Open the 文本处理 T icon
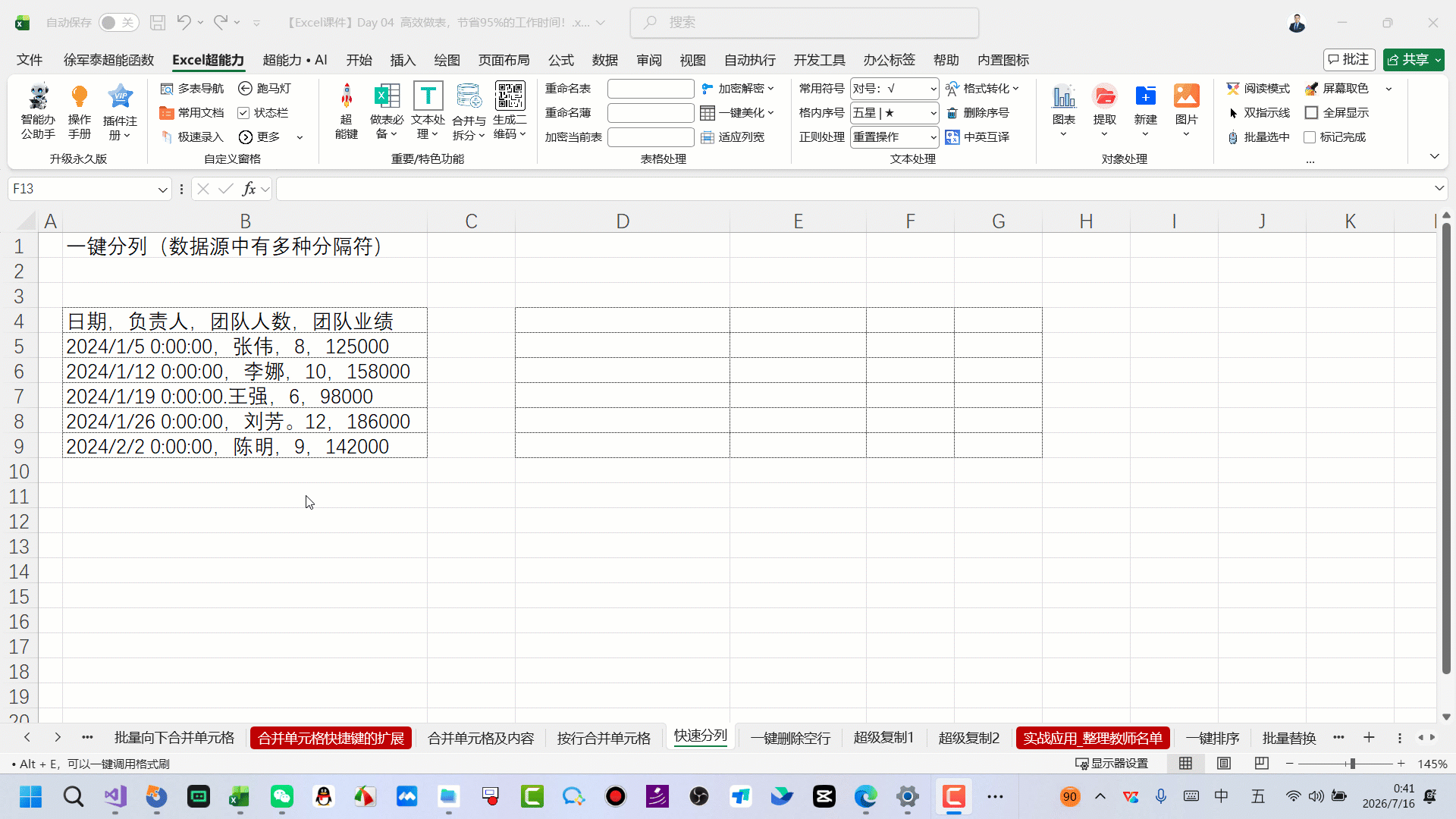 tap(428, 111)
